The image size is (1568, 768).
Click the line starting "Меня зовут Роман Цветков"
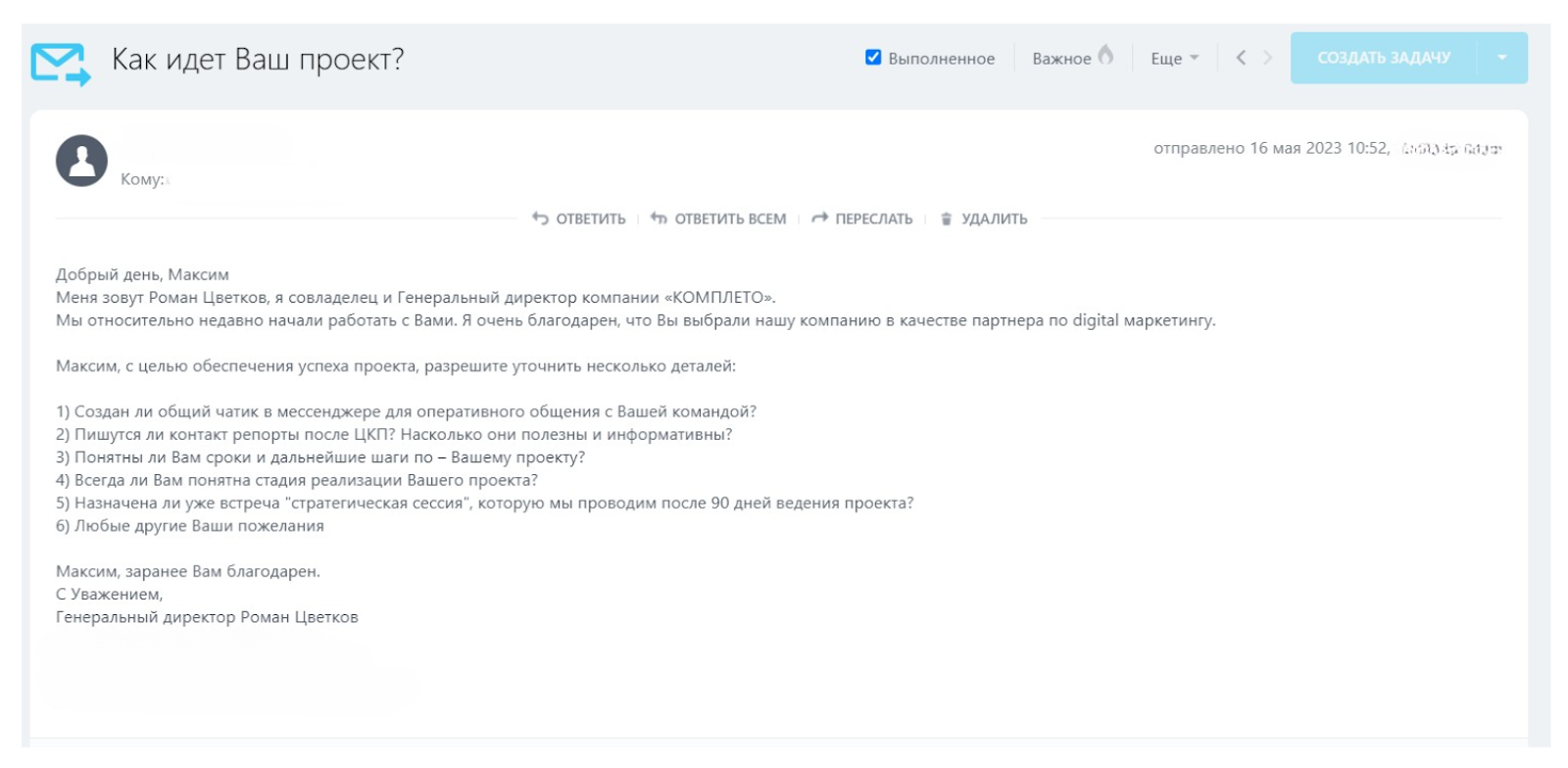point(416,298)
